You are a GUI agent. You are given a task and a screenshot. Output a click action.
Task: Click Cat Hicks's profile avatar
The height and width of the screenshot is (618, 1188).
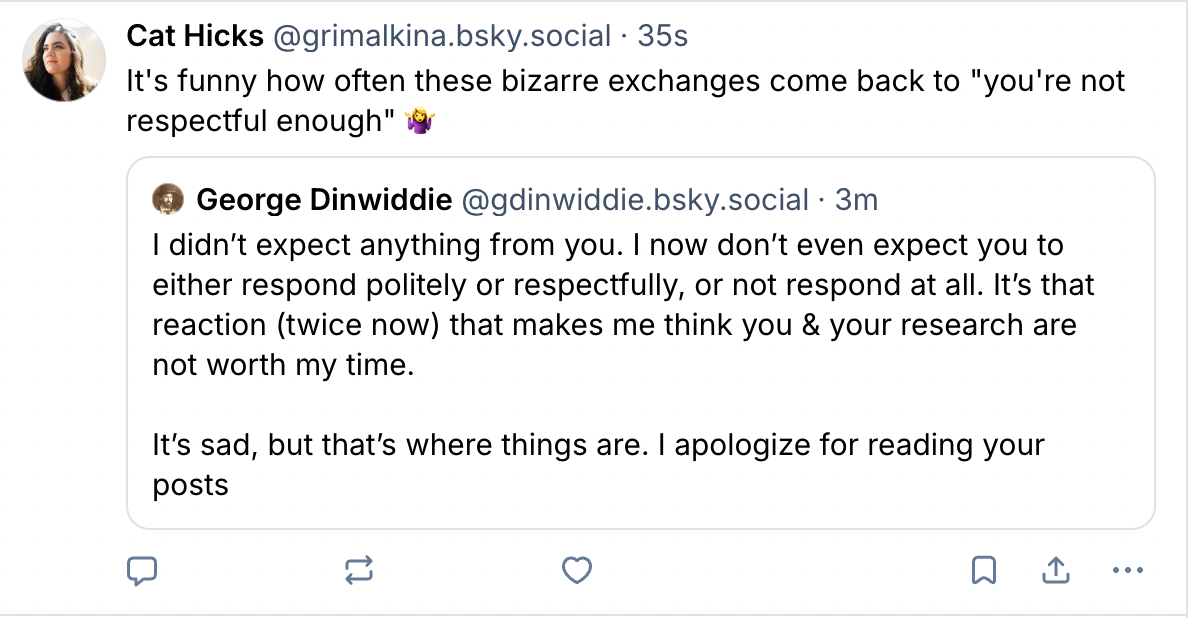pos(64,61)
